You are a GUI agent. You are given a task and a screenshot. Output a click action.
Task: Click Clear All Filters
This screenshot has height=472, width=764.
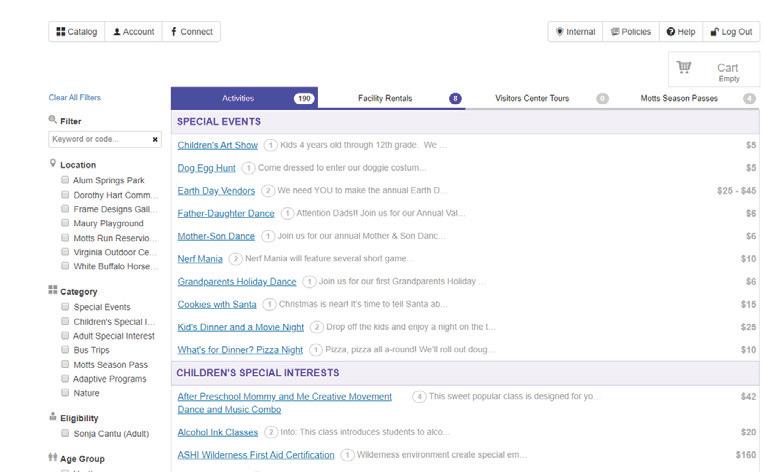click(75, 97)
